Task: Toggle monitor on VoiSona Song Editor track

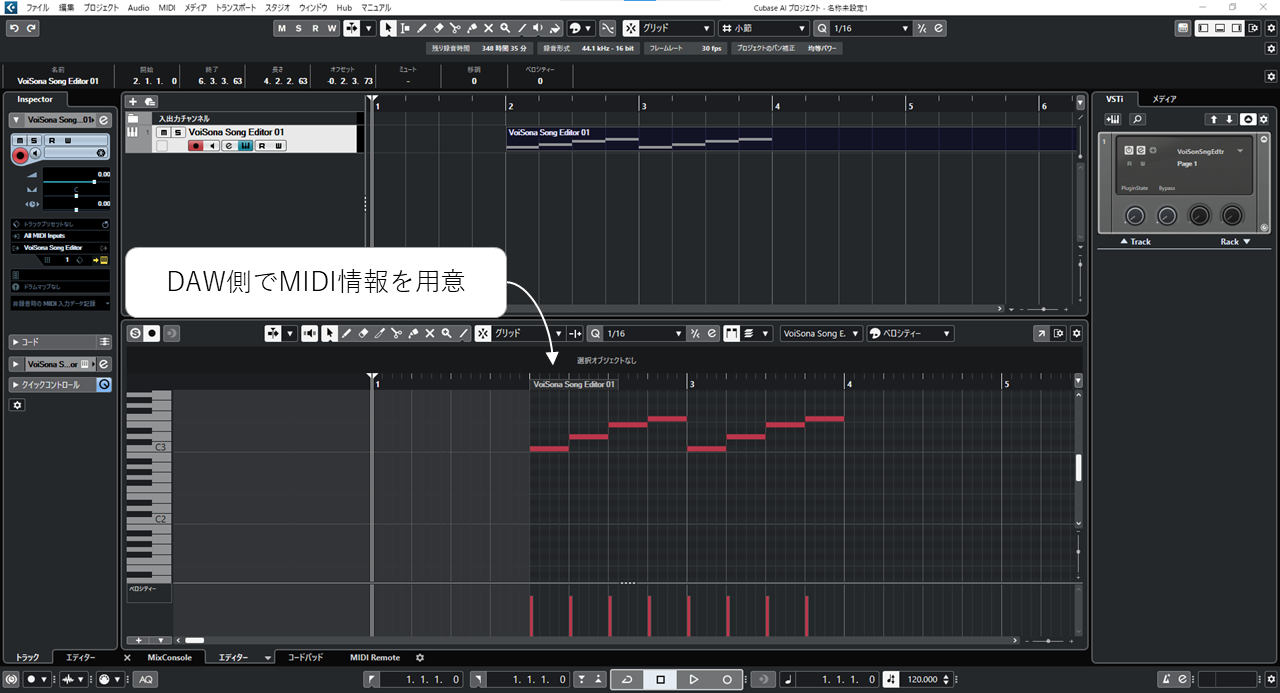Action: pos(211,146)
